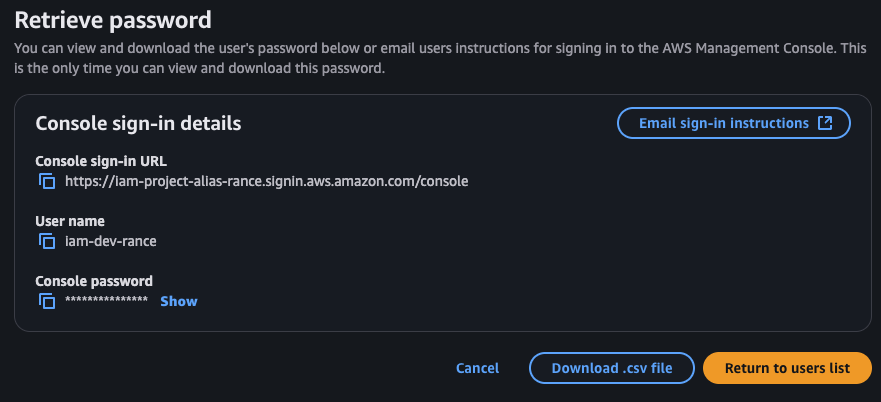This screenshot has height=402, width=881.
Task: Click the password retrieval description paragraph
Action: (x=440, y=59)
